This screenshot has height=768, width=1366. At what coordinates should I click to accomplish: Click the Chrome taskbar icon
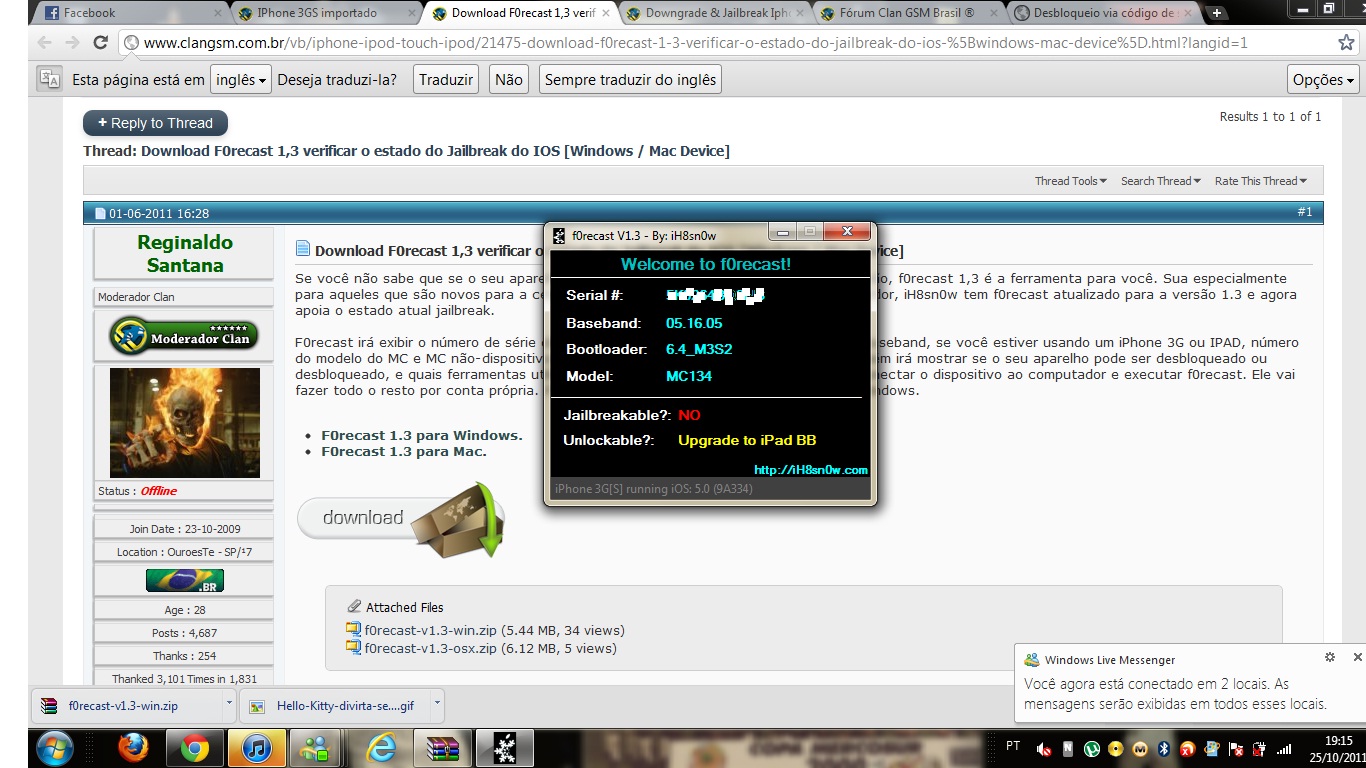click(194, 748)
